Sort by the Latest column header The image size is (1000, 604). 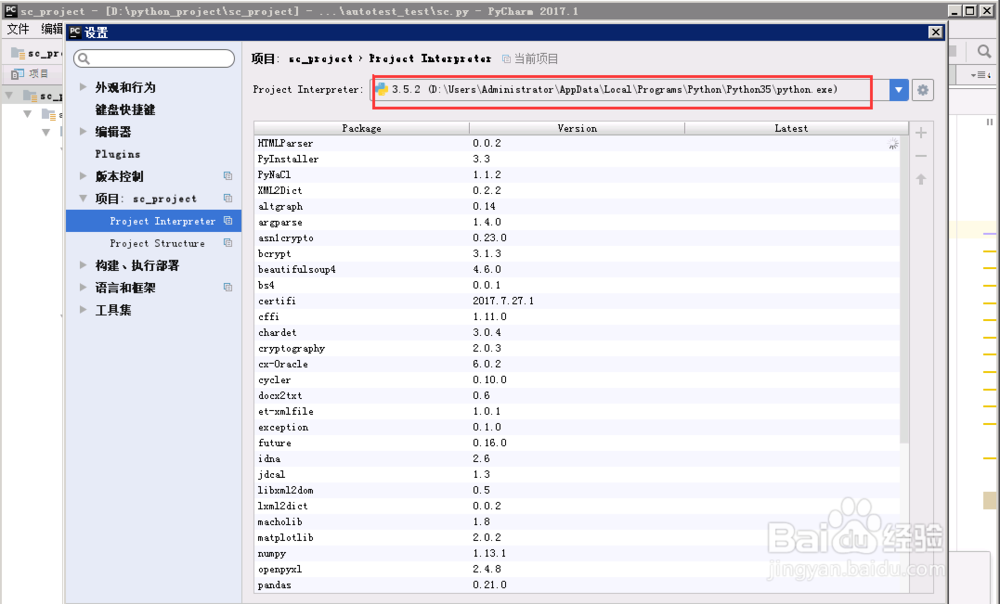791,128
